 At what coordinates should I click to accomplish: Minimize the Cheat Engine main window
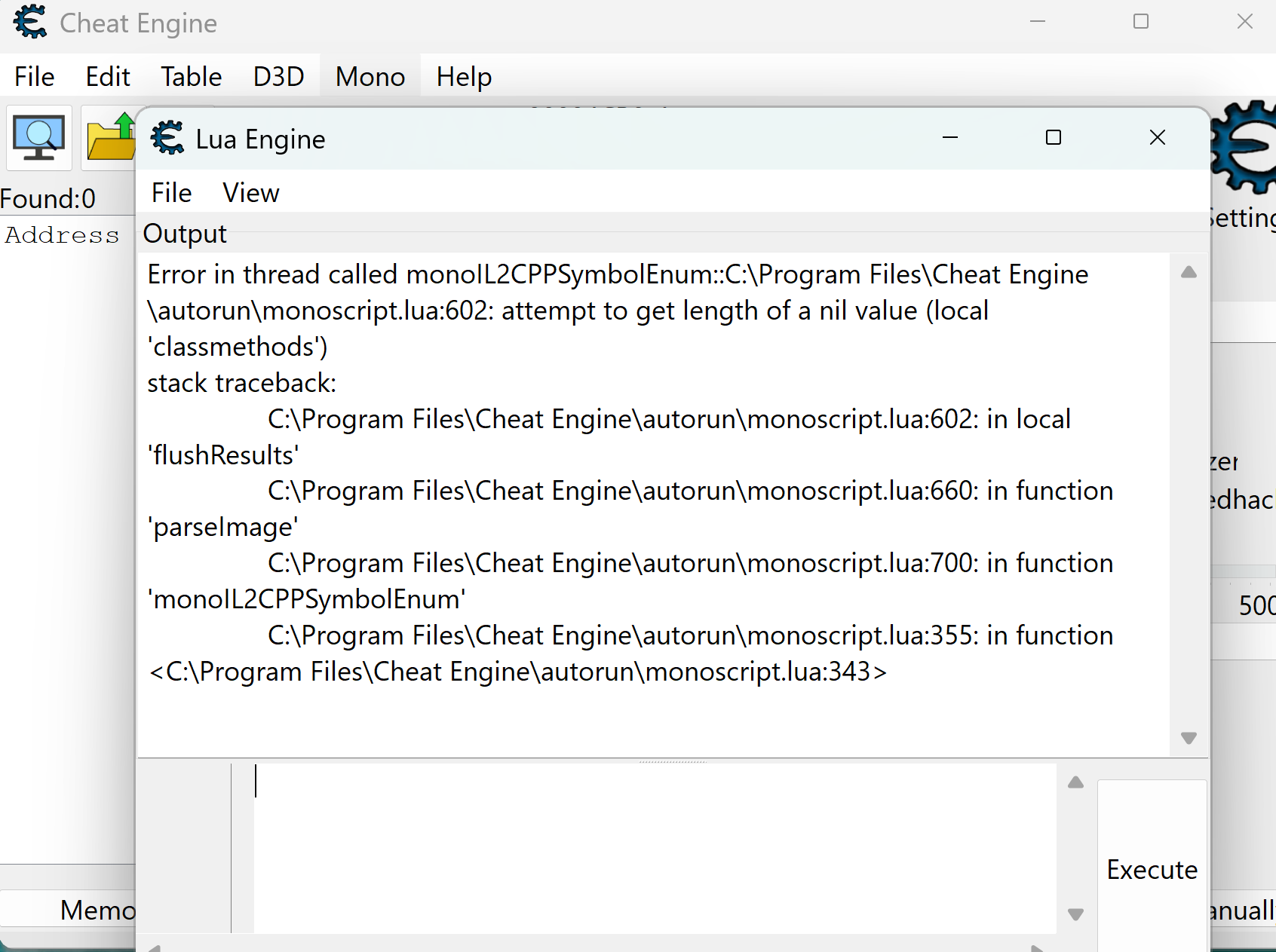point(1038,22)
